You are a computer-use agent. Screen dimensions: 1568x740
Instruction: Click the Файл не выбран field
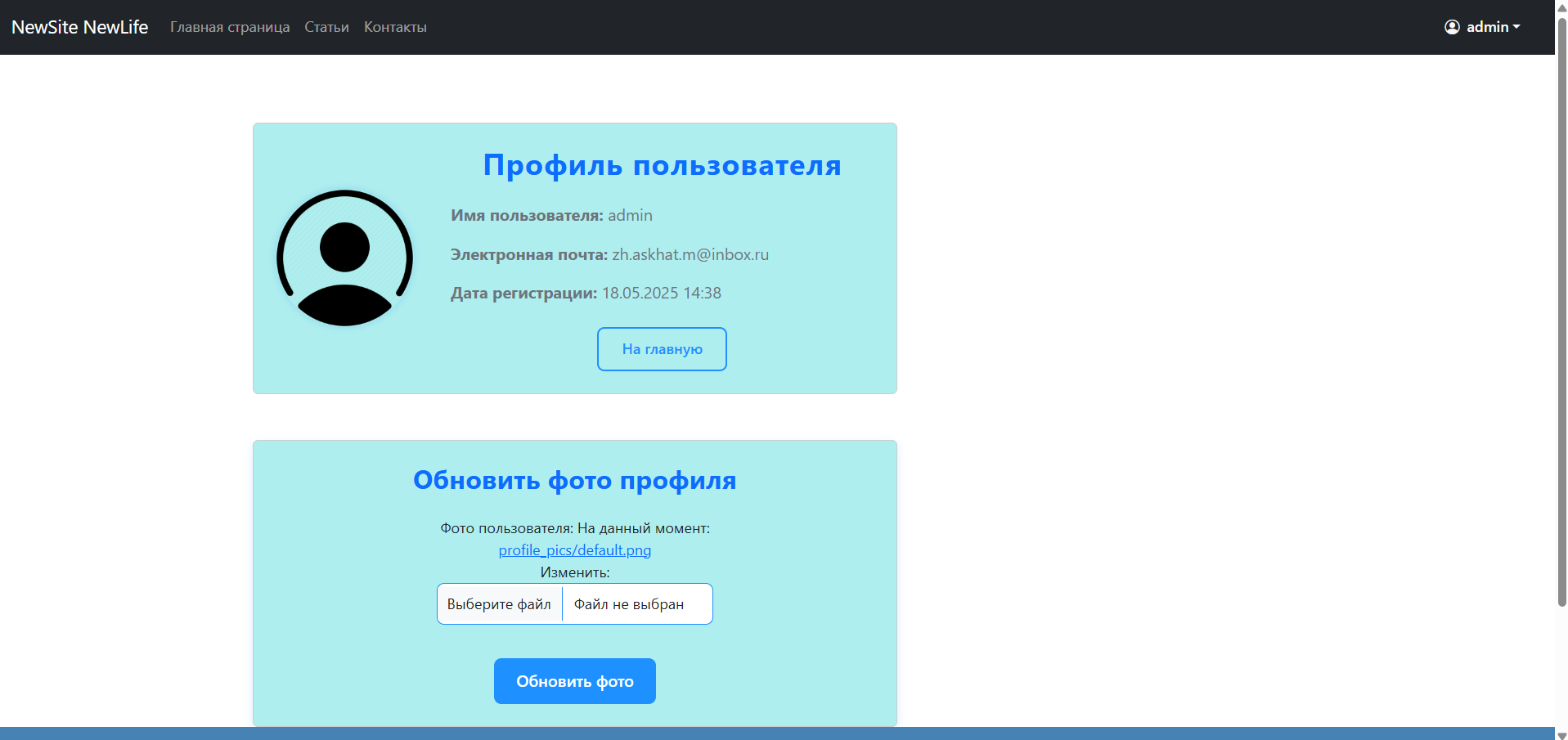click(x=628, y=603)
